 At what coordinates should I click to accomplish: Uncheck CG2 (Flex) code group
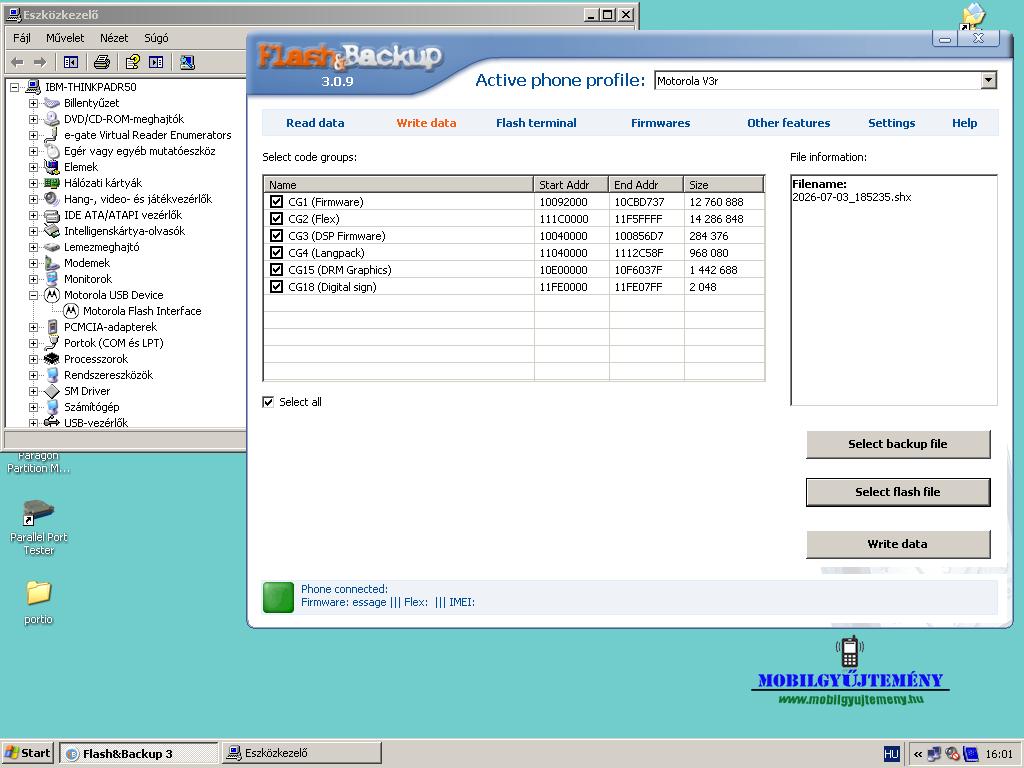[x=276, y=219]
